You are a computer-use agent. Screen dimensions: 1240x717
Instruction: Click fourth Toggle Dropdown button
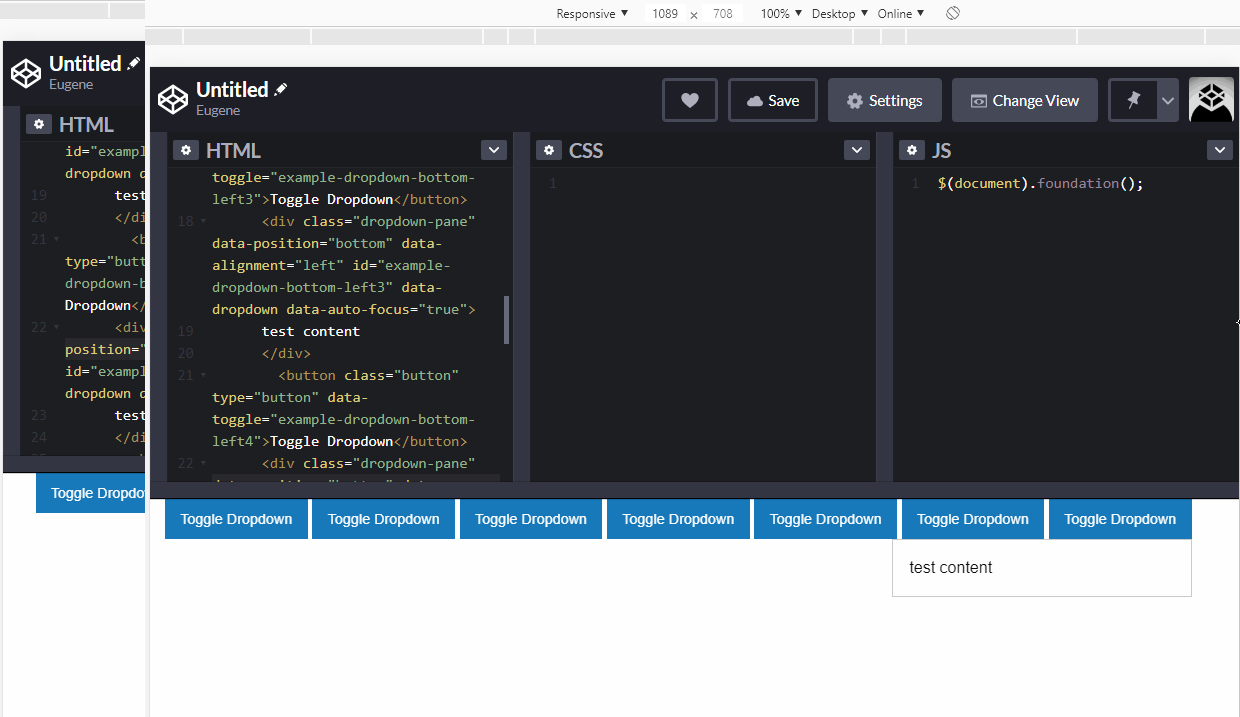coord(678,519)
